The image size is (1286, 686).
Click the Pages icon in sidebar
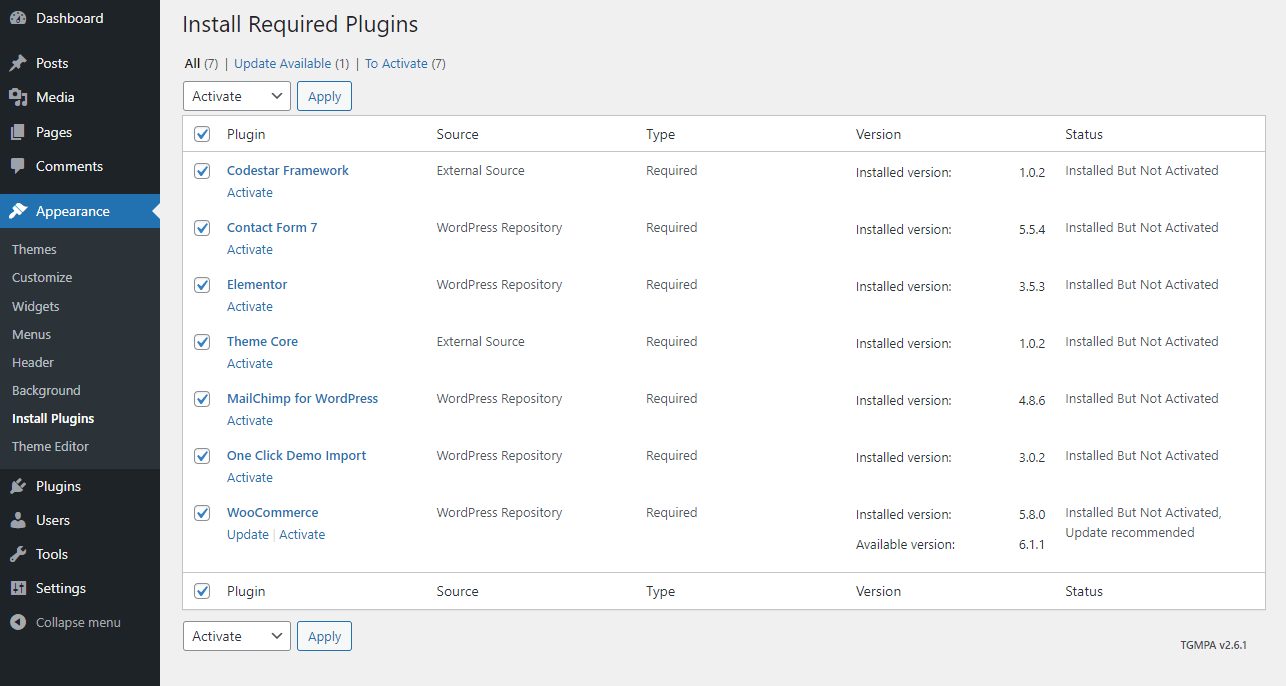click(x=18, y=132)
